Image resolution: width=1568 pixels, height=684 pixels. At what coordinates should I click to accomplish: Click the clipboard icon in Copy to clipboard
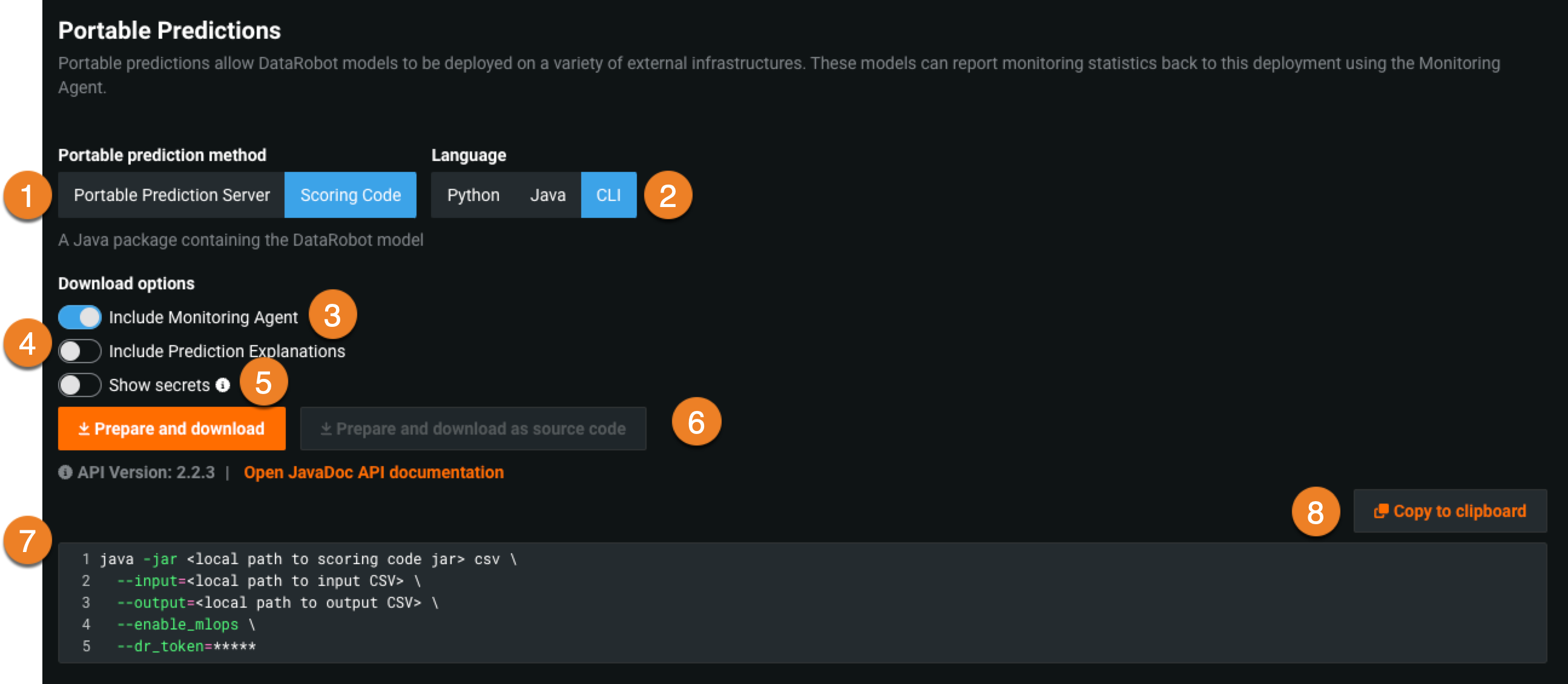(1380, 511)
